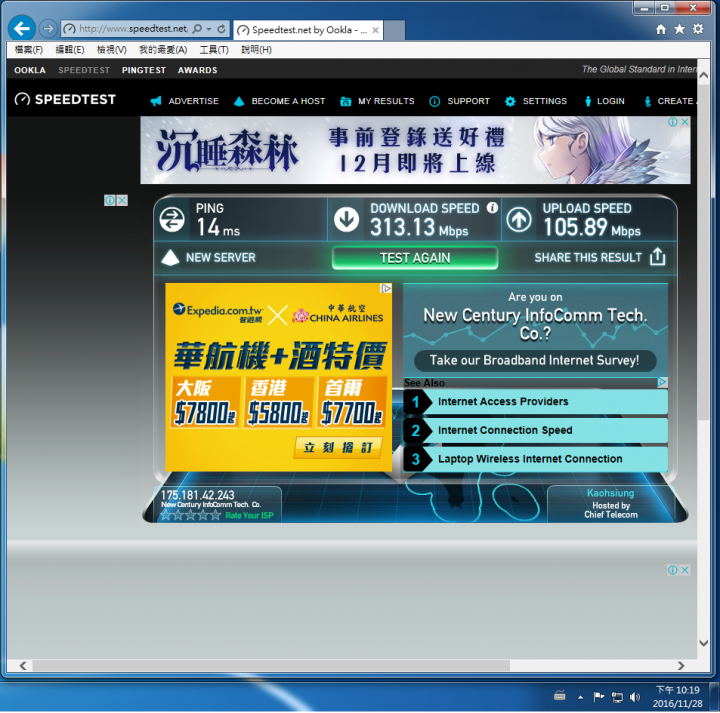The height and width of the screenshot is (713, 720).
Task: Click the vertical scrollbar down arrow
Action: click(703, 643)
